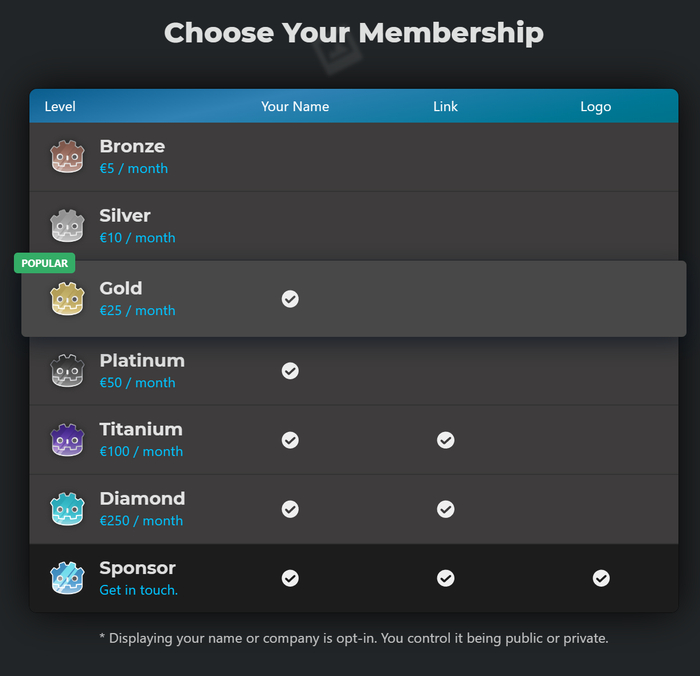Choose the Diamond €250 / month price
This screenshot has width=700, height=676.
point(141,521)
